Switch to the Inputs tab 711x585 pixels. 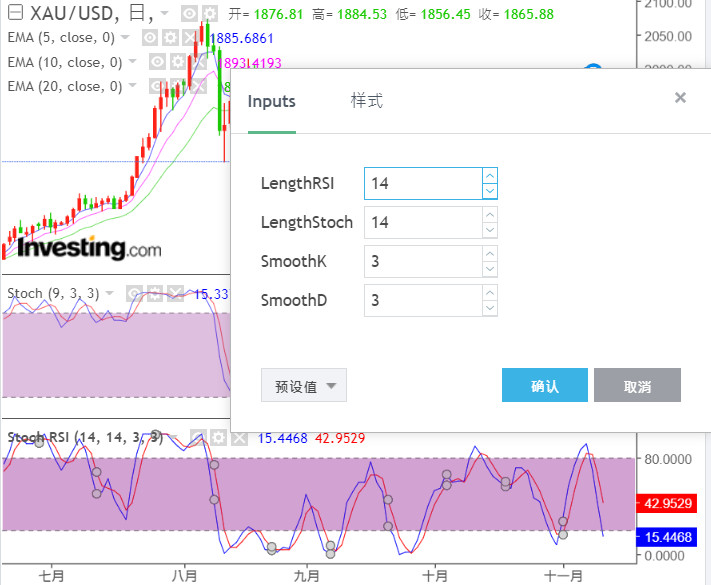272,101
